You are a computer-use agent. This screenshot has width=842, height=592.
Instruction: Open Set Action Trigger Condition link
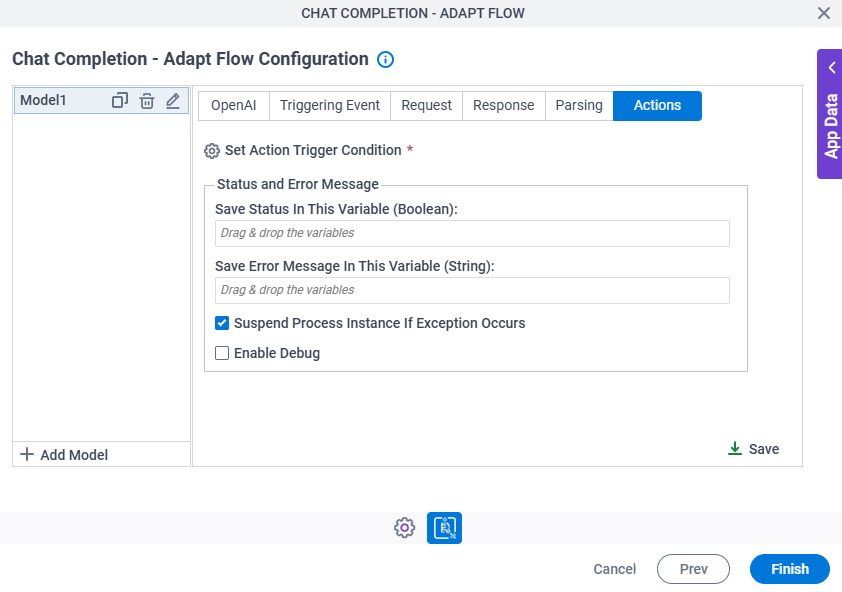(x=313, y=150)
